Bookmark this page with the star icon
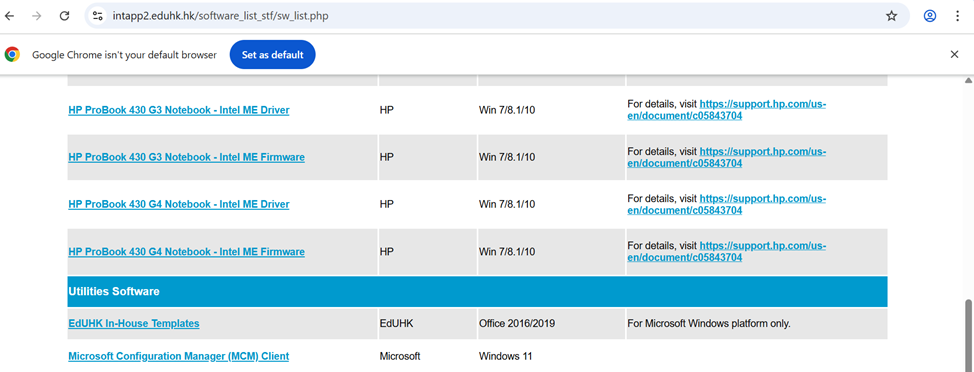974x372 pixels. coord(891,16)
